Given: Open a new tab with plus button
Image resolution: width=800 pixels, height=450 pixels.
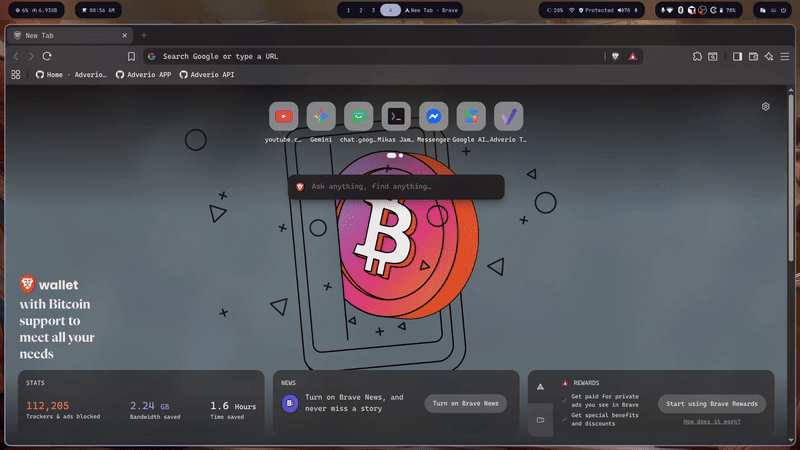Looking at the screenshot, I should pyautogui.click(x=144, y=36).
